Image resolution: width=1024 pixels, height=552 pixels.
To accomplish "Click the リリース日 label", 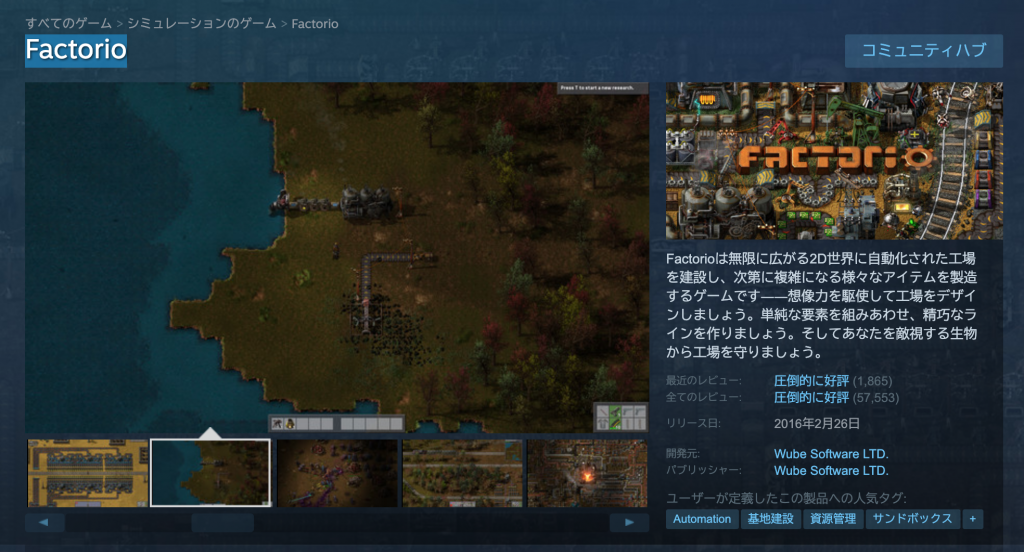I will 693,423.
